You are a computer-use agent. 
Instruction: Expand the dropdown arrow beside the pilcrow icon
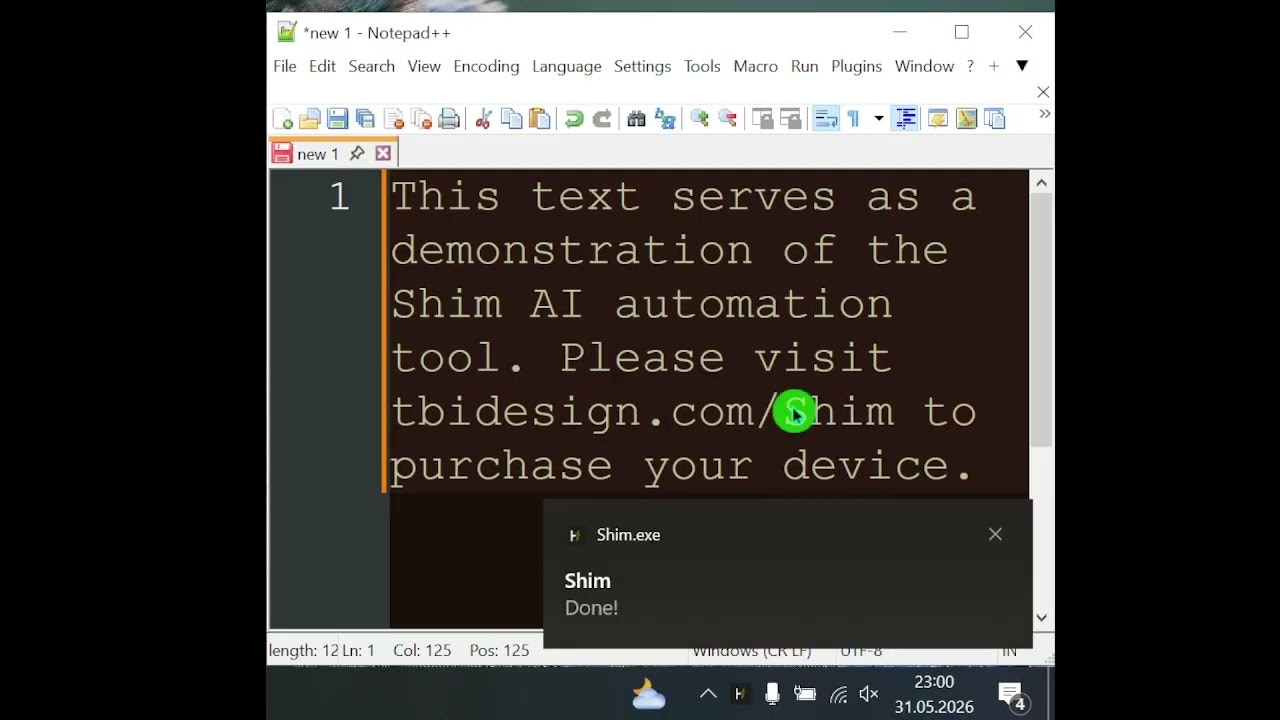click(879, 119)
